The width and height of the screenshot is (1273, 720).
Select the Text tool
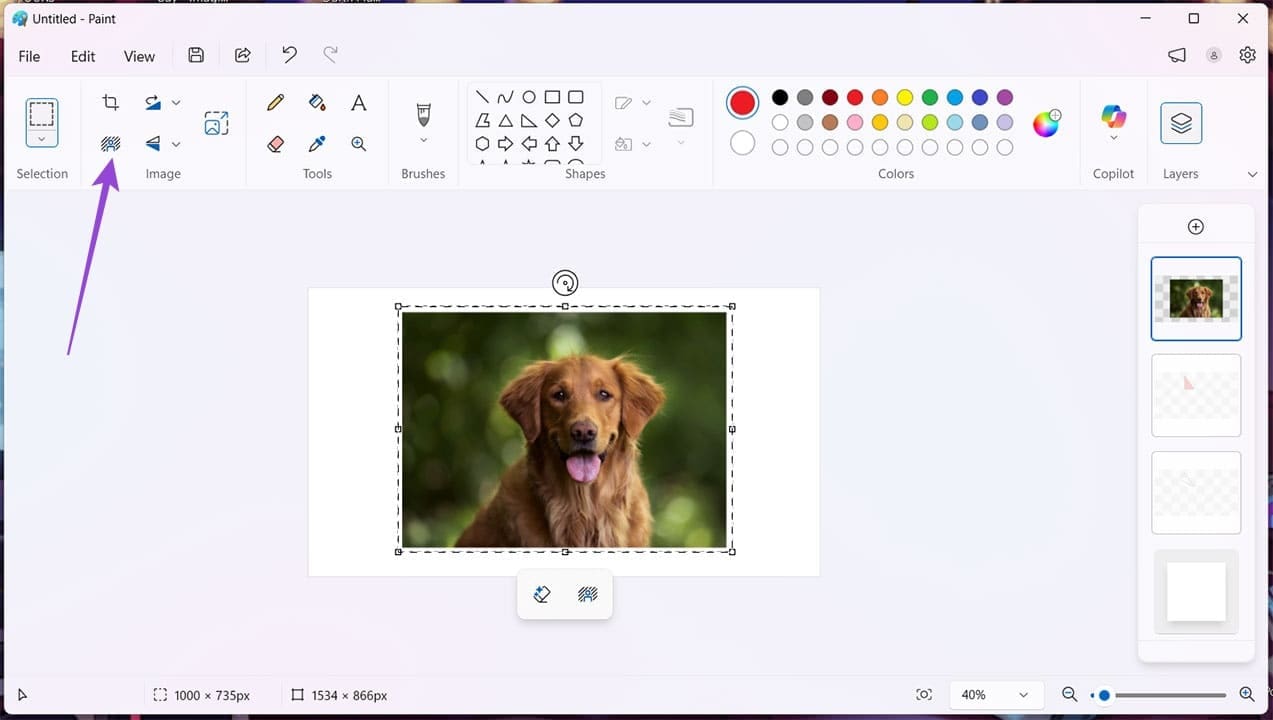pos(358,102)
